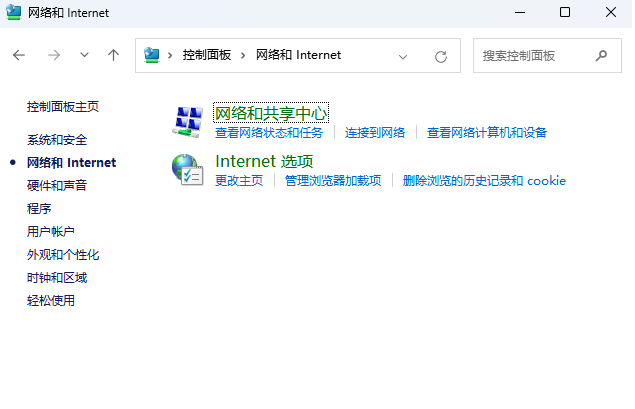Select 程序 in the sidebar

[x=39, y=209]
